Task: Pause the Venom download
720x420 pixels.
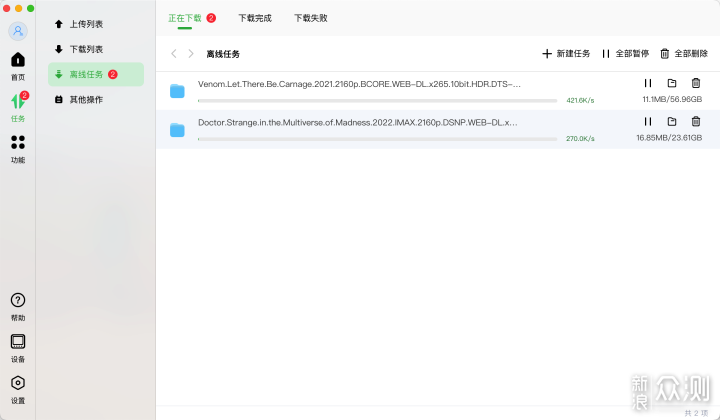Action: click(x=648, y=83)
